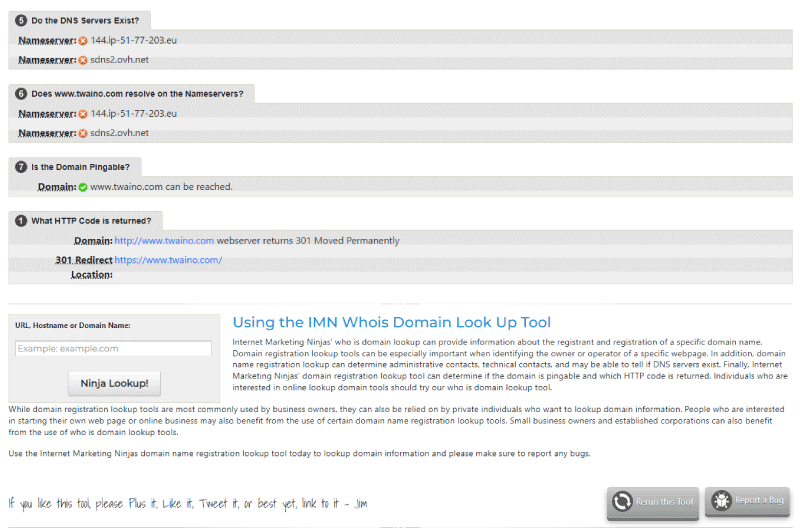Click the Nameserver label for sdns2.ovh.net in section 6
Viewport: 800px width, 530px height.
point(47,133)
